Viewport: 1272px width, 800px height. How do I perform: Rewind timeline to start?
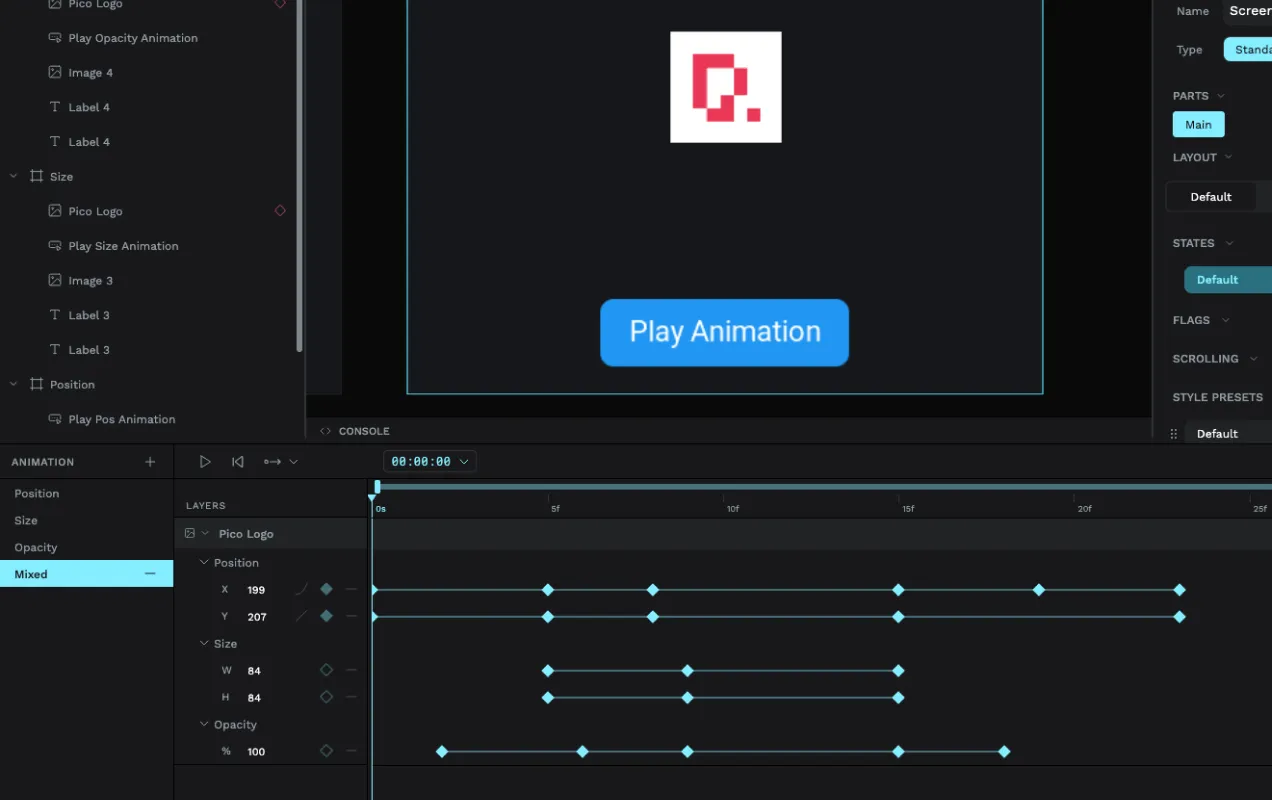click(238, 462)
